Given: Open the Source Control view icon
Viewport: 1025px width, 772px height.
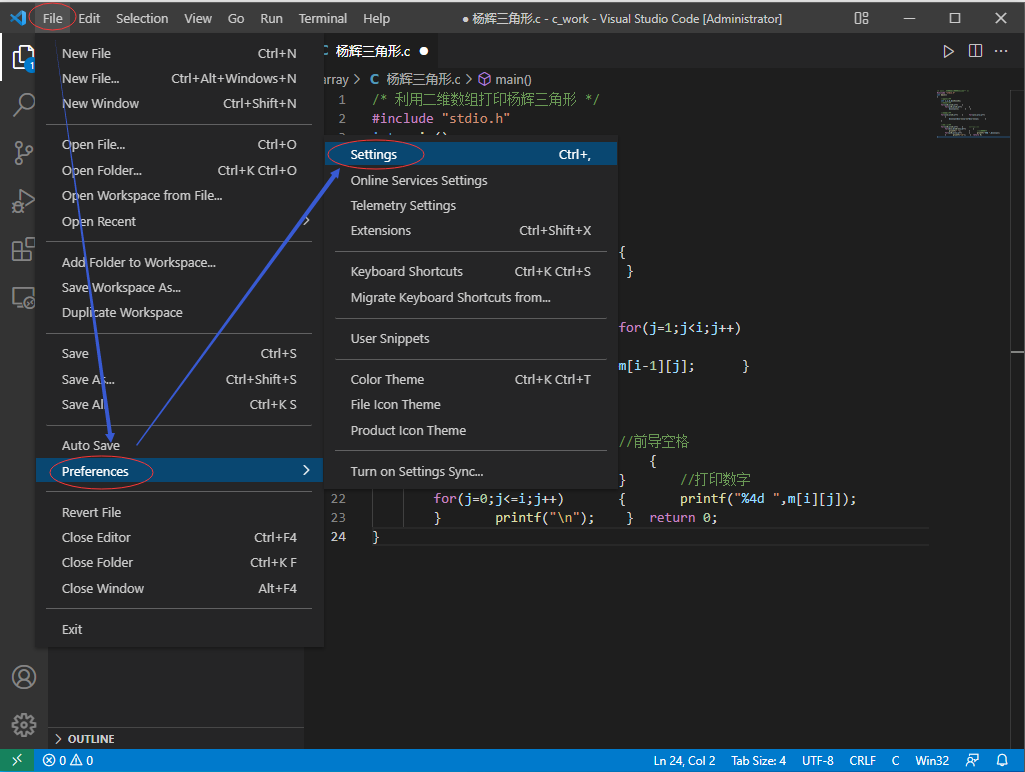Looking at the screenshot, I should (x=24, y=153).
